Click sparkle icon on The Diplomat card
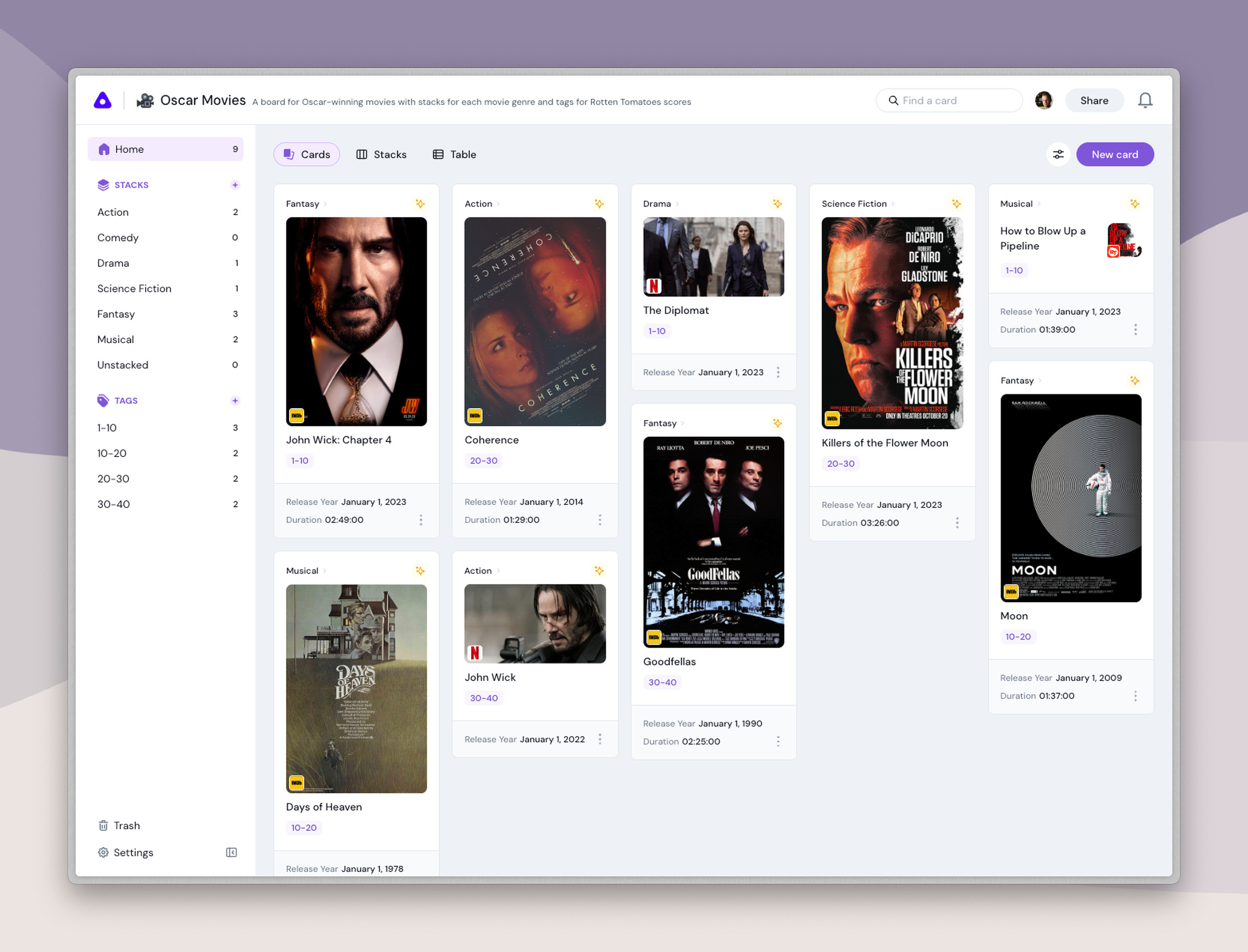Image resolution: width=1248 pixels, height=952 pixels. tap(777, 203)
